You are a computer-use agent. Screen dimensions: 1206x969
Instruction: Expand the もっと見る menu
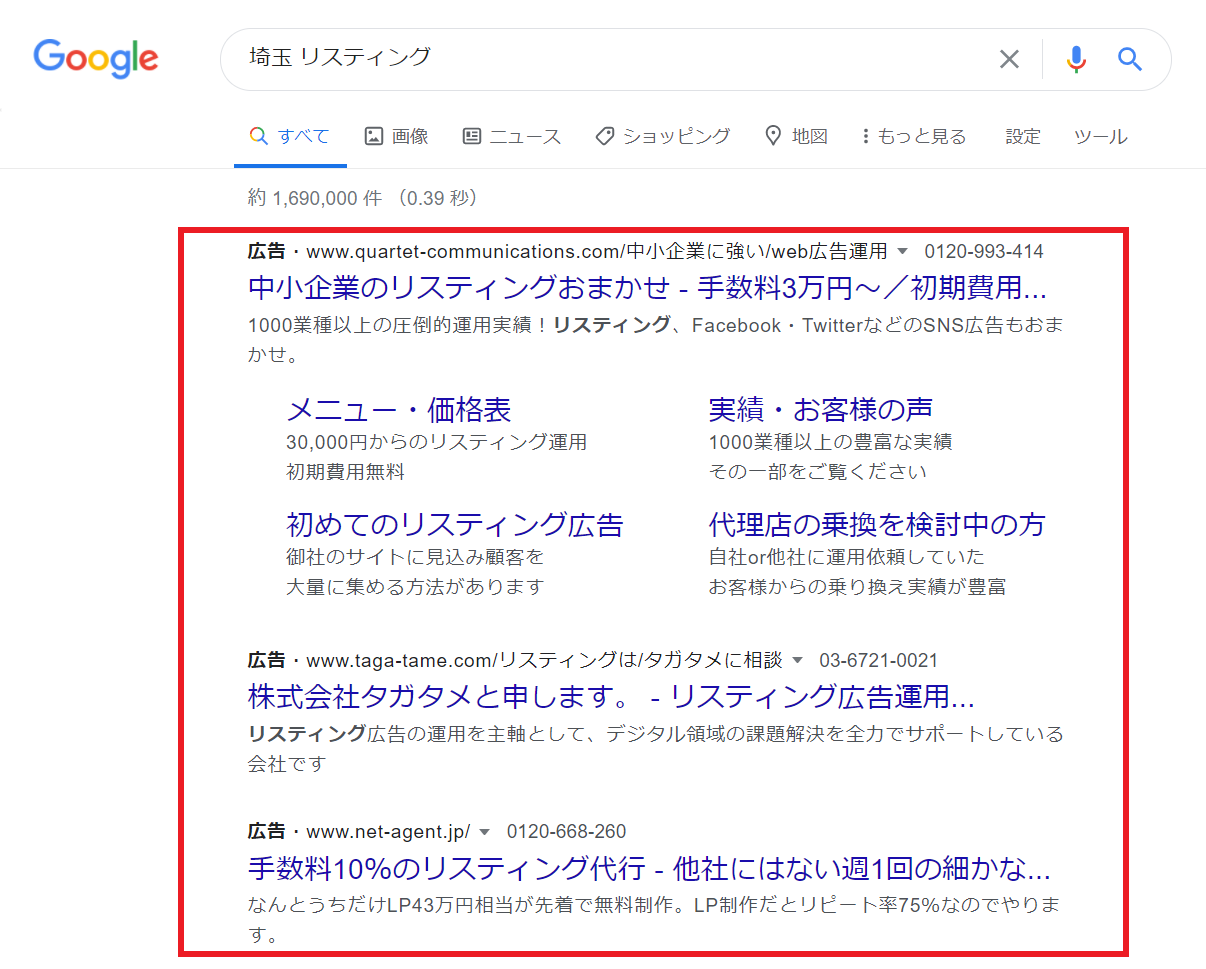(x=914, y=136)
